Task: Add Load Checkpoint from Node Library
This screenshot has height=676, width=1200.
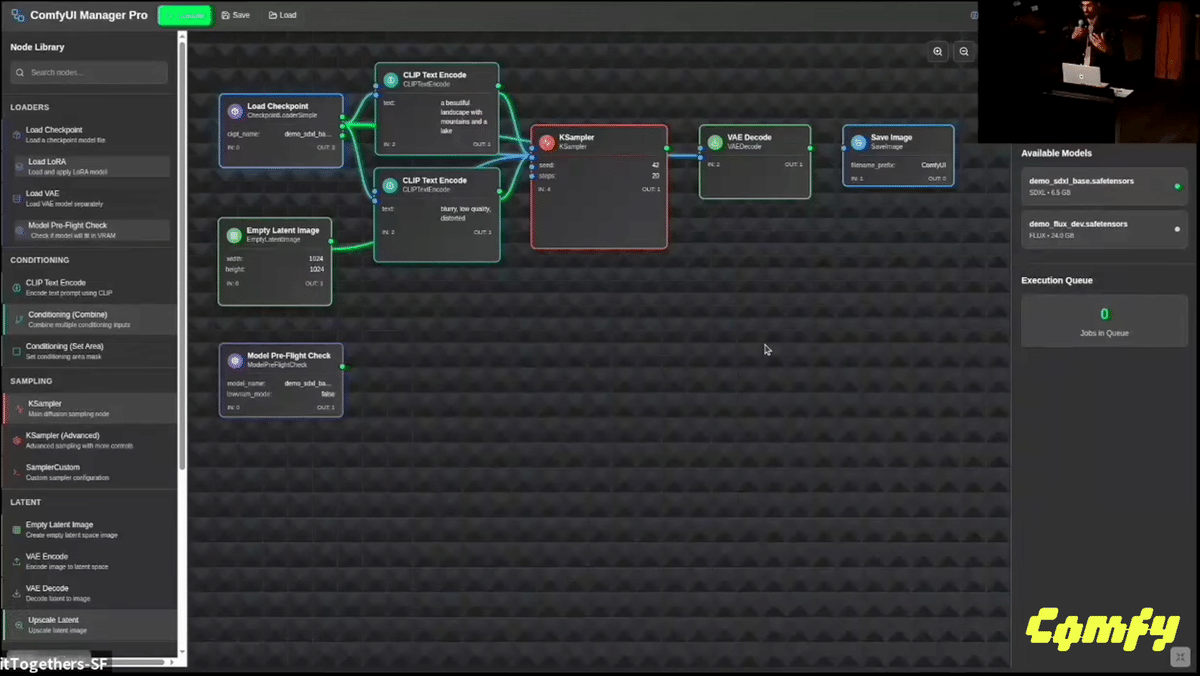Action: [x=88, y=134]
